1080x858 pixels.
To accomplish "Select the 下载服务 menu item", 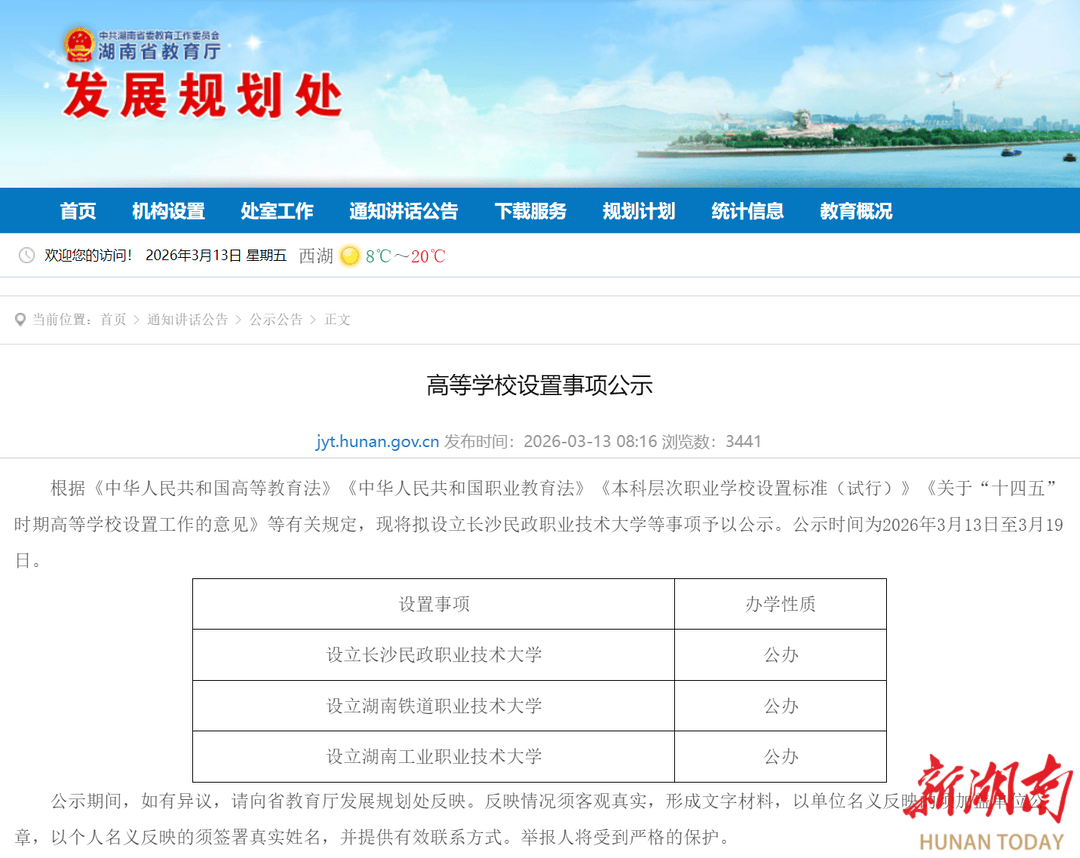I will click(x=530, y=211).
